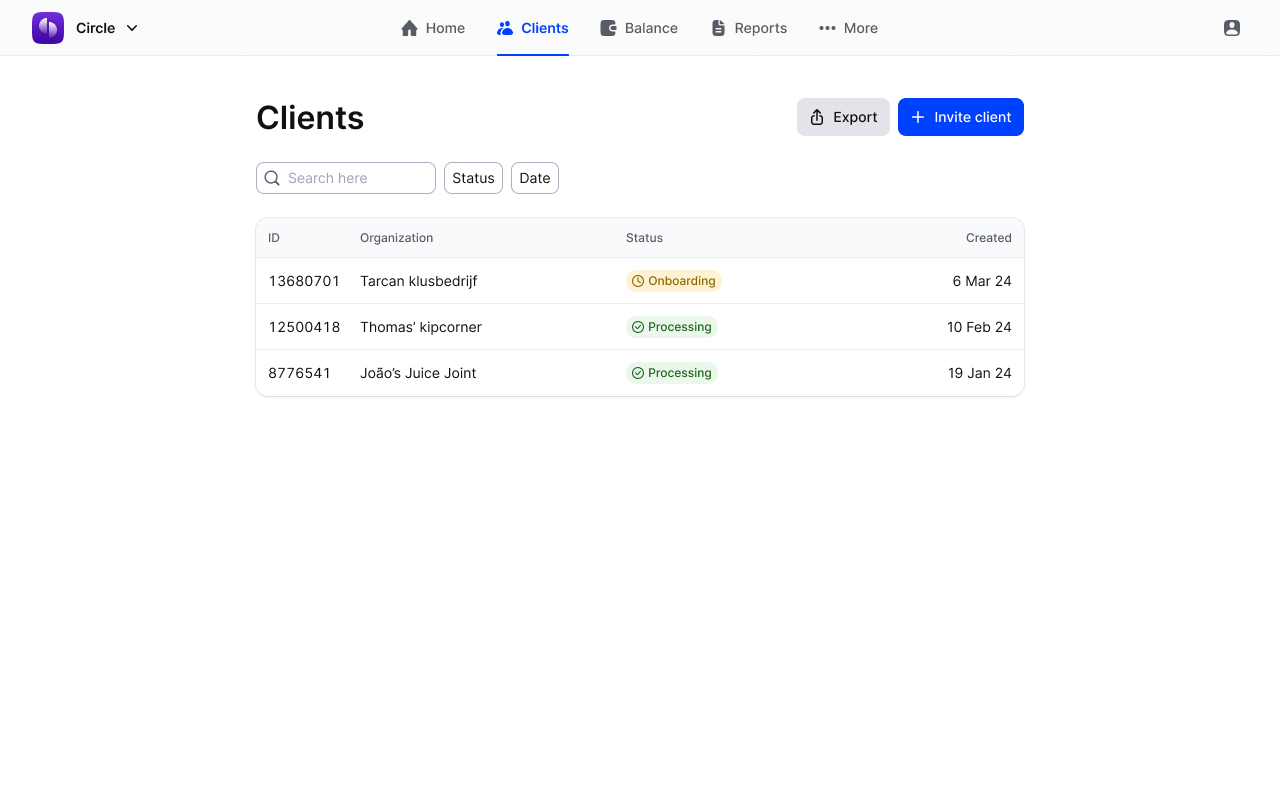This screenshot has height=800, width=1280.
Task: Open Thomas' kipcorner organization
Action: (x=421, y=327)
